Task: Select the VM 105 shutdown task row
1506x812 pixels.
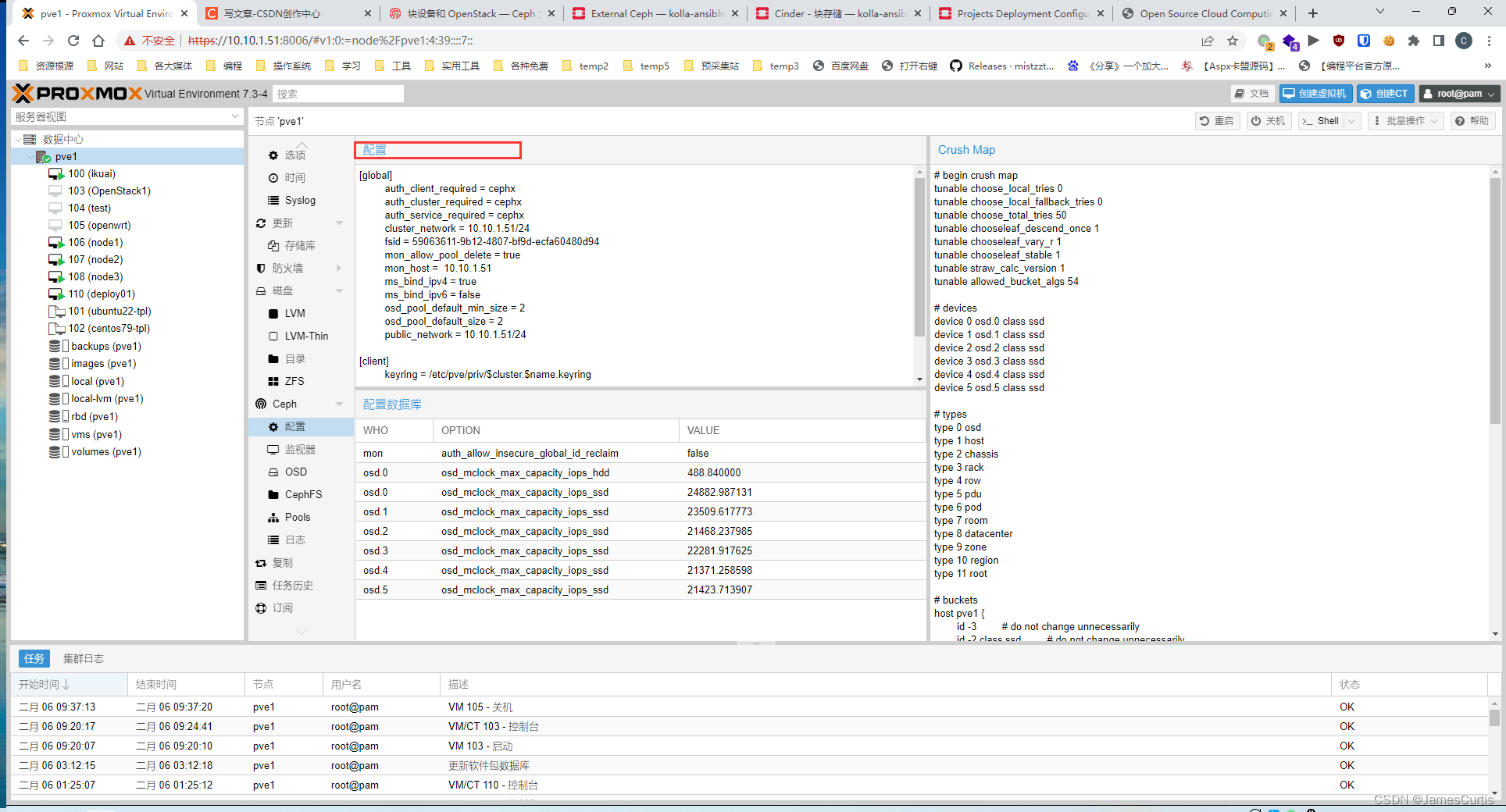Action: [x=750, y=707]
